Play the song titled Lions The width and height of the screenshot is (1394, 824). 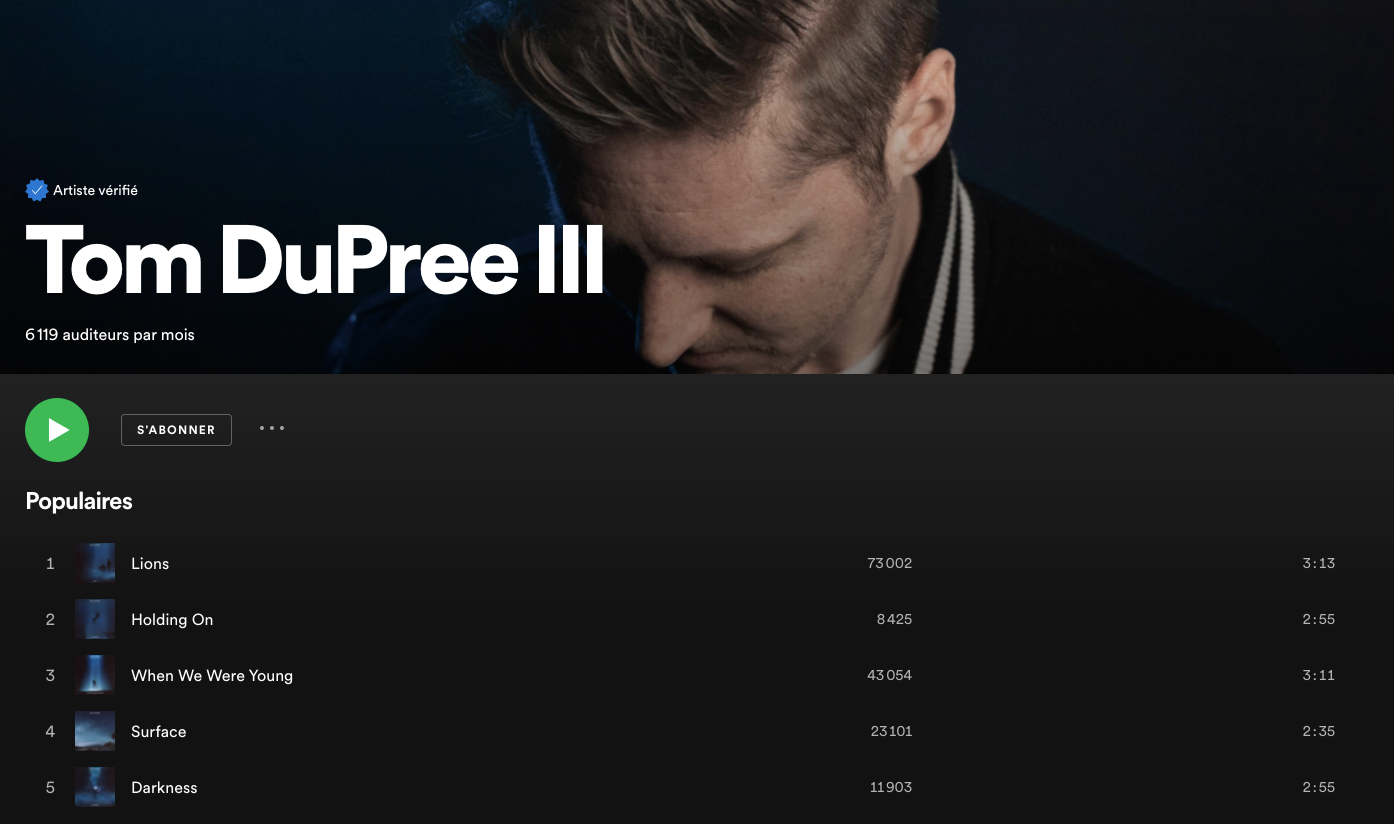click(x=150, y=563)
